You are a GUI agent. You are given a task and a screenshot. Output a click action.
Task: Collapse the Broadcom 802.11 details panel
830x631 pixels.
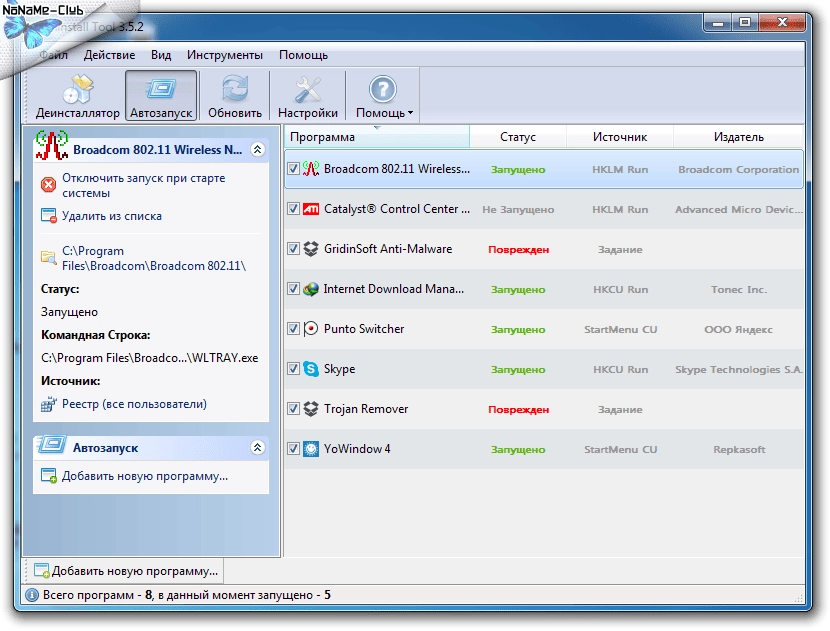[257, 149]
